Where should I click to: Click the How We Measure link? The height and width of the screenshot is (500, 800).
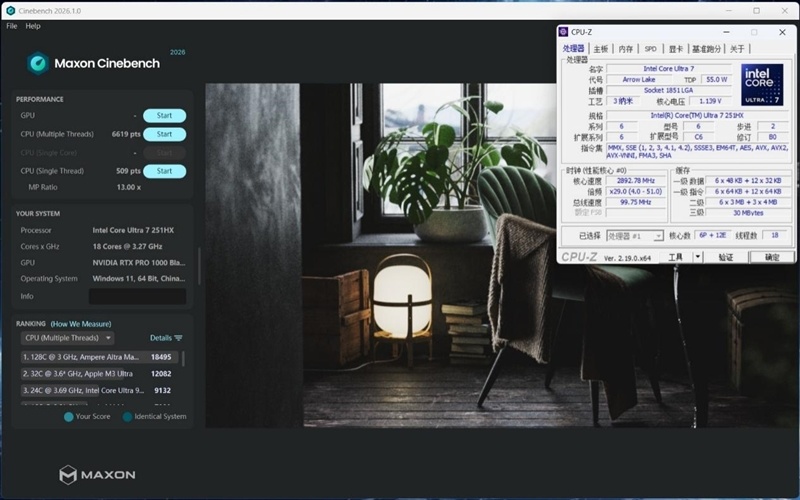click(81, 324)
